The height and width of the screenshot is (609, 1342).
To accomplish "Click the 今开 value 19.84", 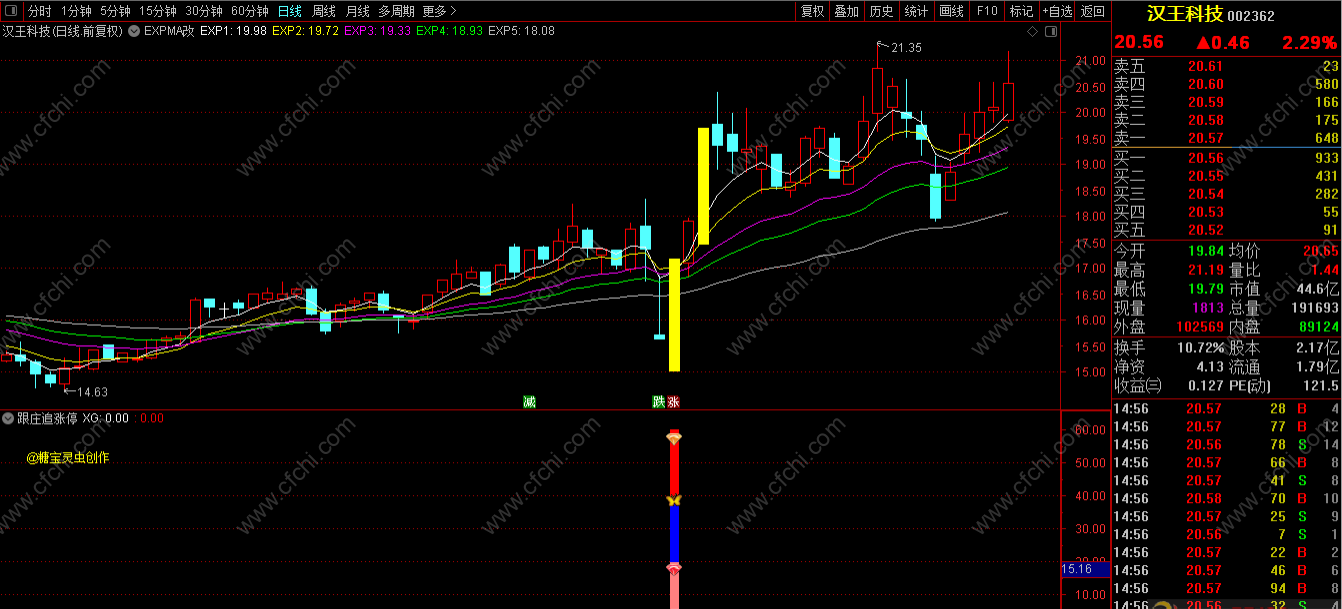I will pos(1204,251).
